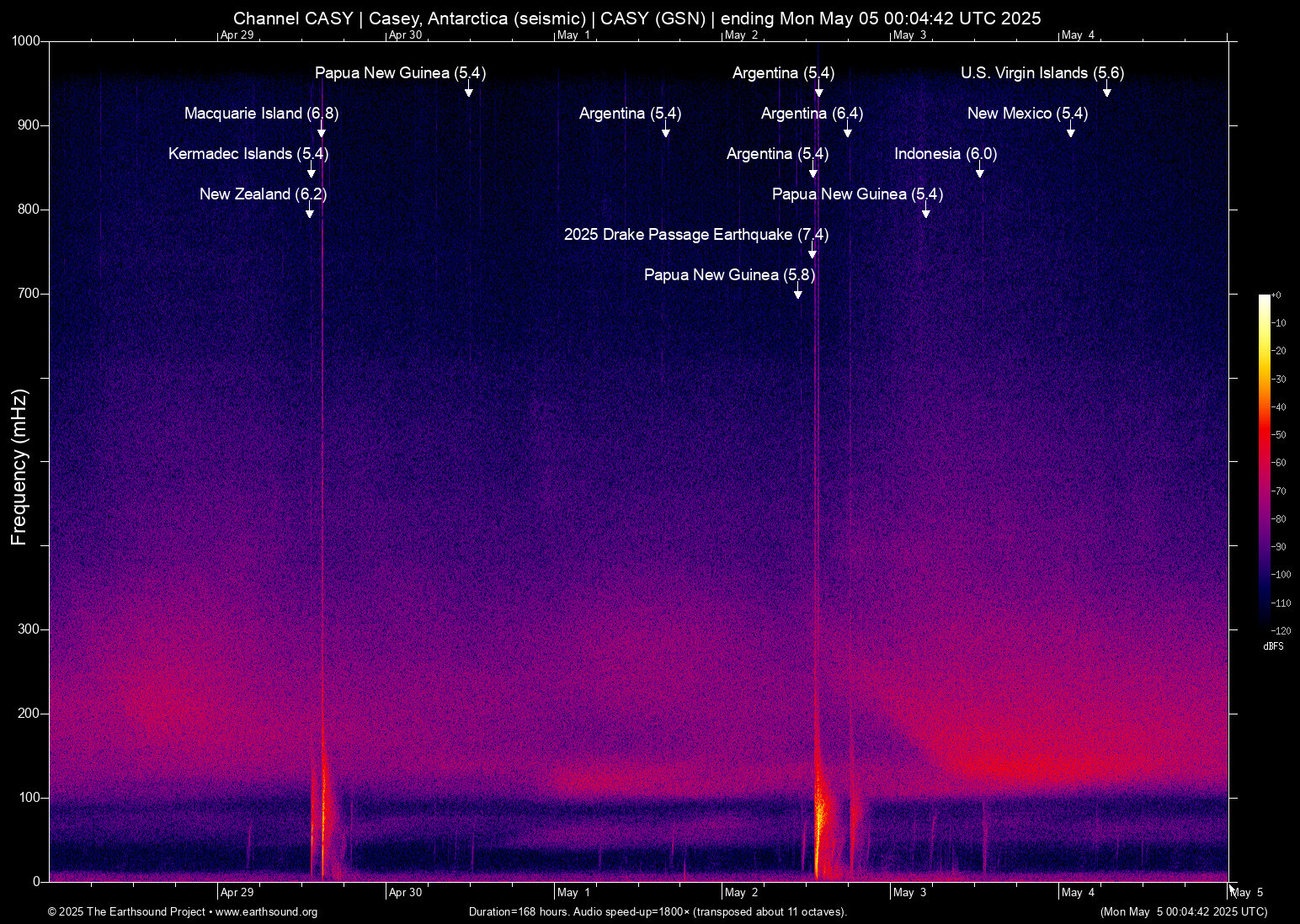Click the 'May 3' date on the bottom axis
1300x924 pixels.
910,893
